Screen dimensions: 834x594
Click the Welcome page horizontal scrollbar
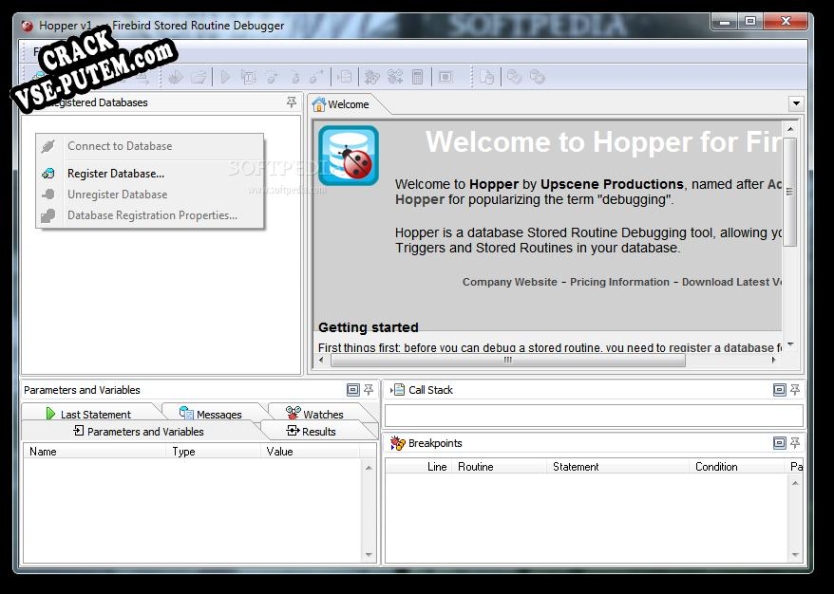[x=510, y=360]
